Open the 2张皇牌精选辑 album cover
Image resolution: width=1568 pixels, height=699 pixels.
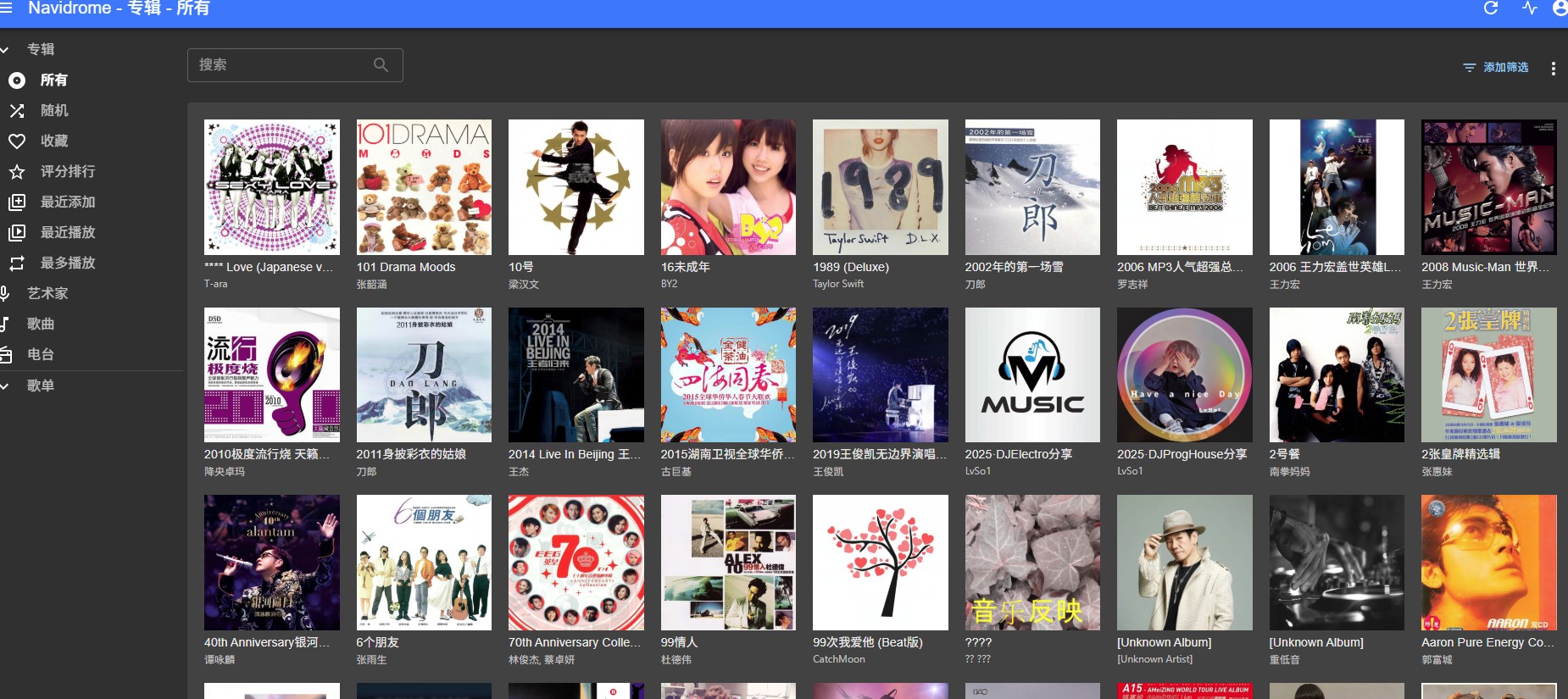tap(1489, 374)
